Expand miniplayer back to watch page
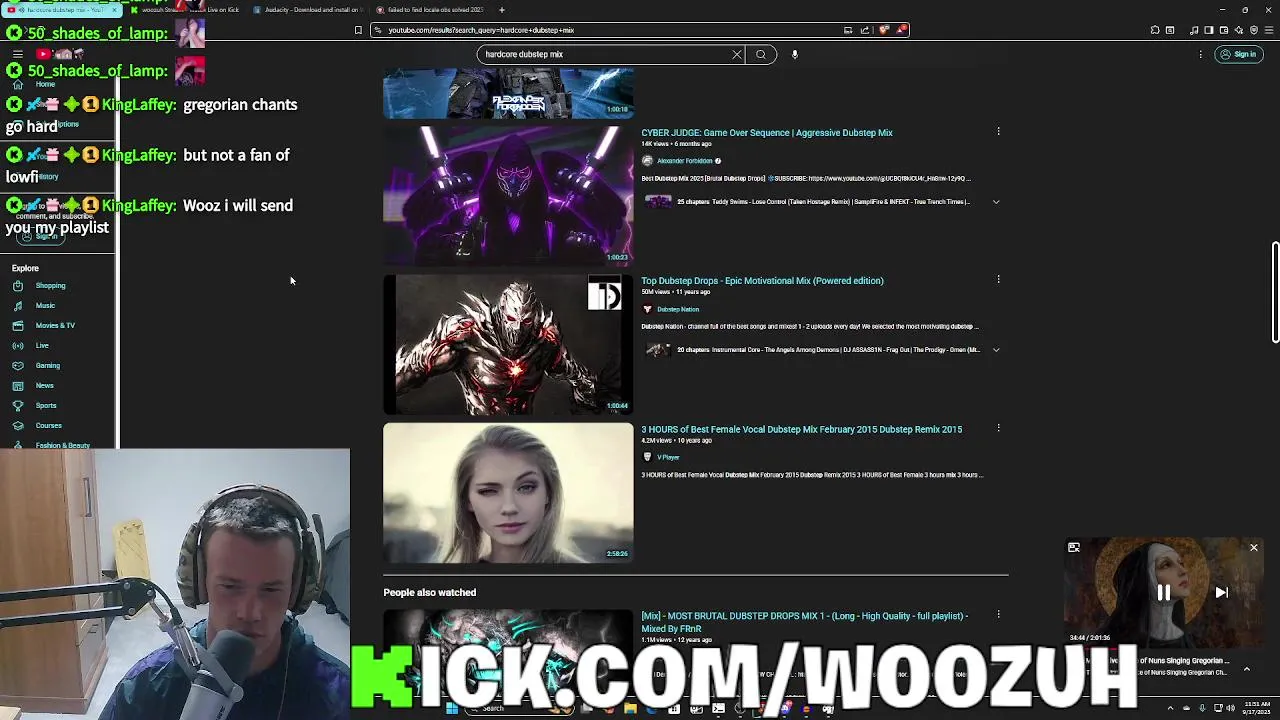The height and width of the screenshot is (720, 1280). pyautogui.click(x=1074, y=548)
